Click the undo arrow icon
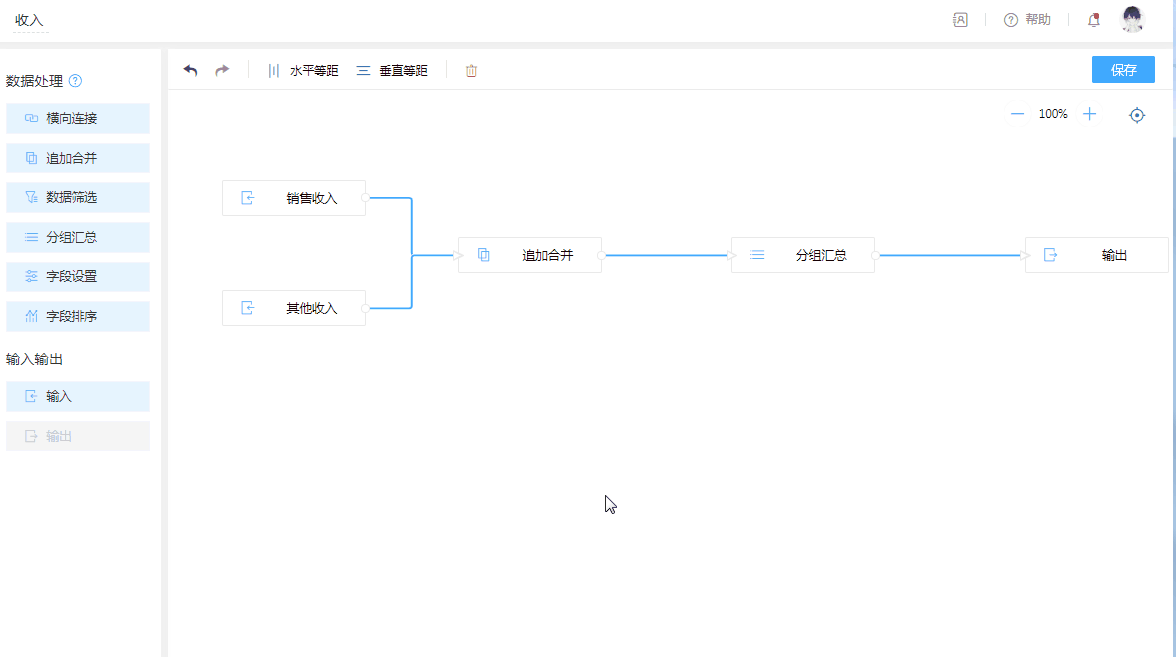The image size is (1176, 657). pos(190,71)
